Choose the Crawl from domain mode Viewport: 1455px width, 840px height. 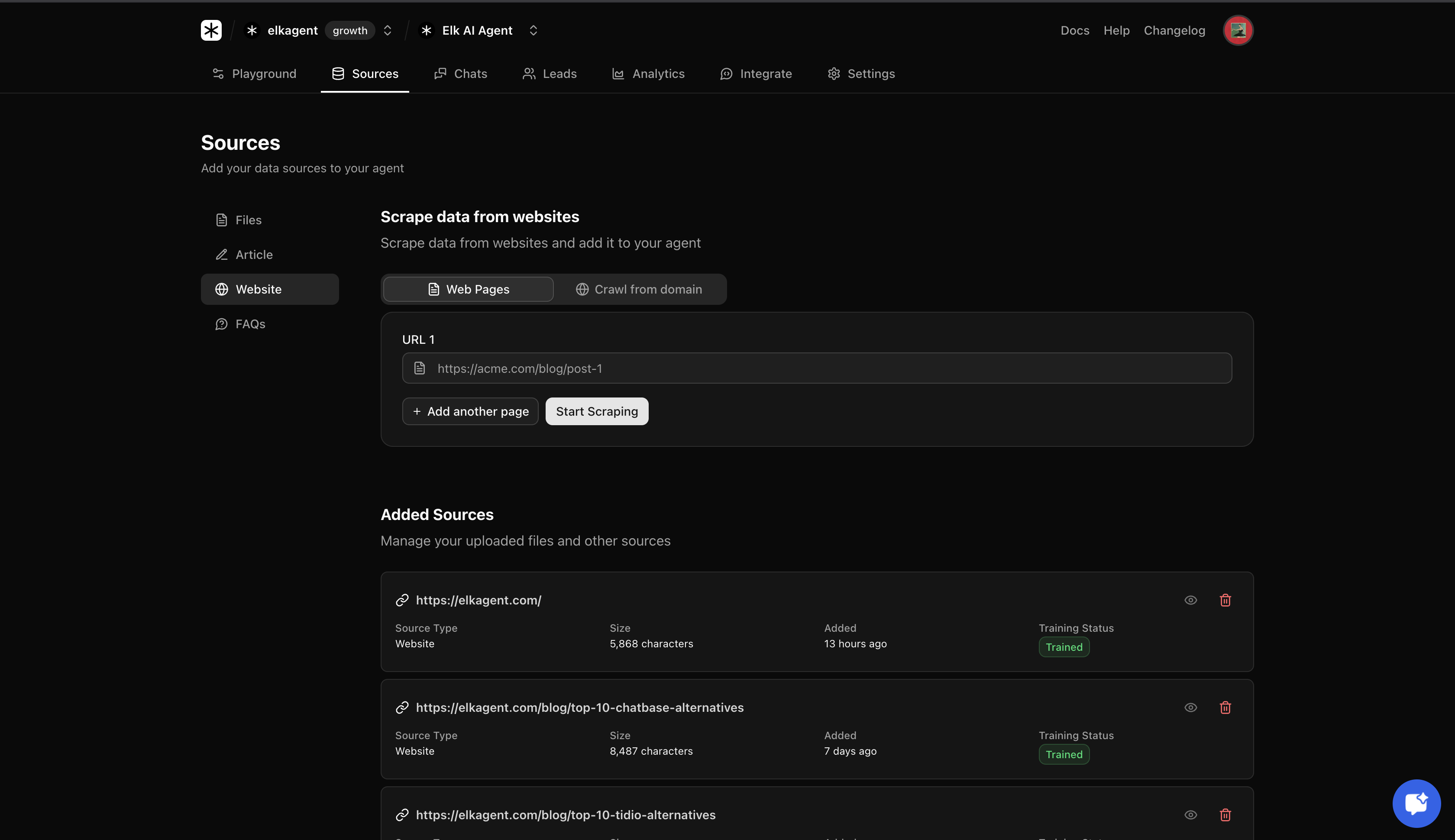point(639,289)
